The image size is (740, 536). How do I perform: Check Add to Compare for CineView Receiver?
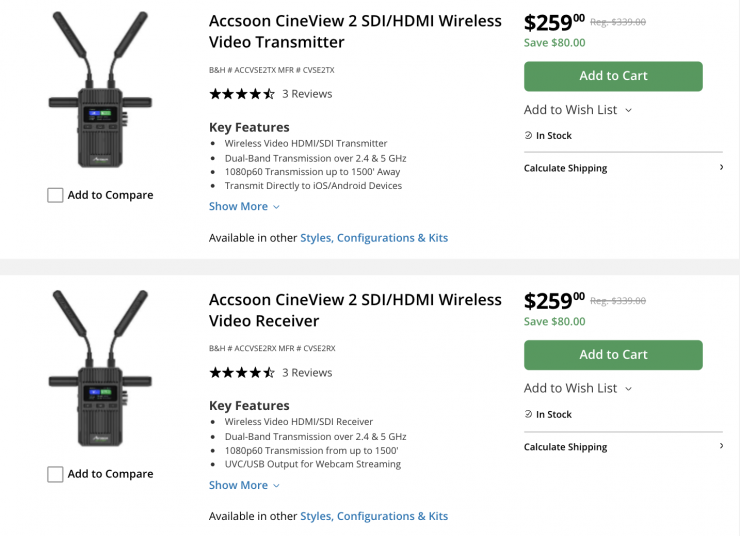[x=56, y=474]
